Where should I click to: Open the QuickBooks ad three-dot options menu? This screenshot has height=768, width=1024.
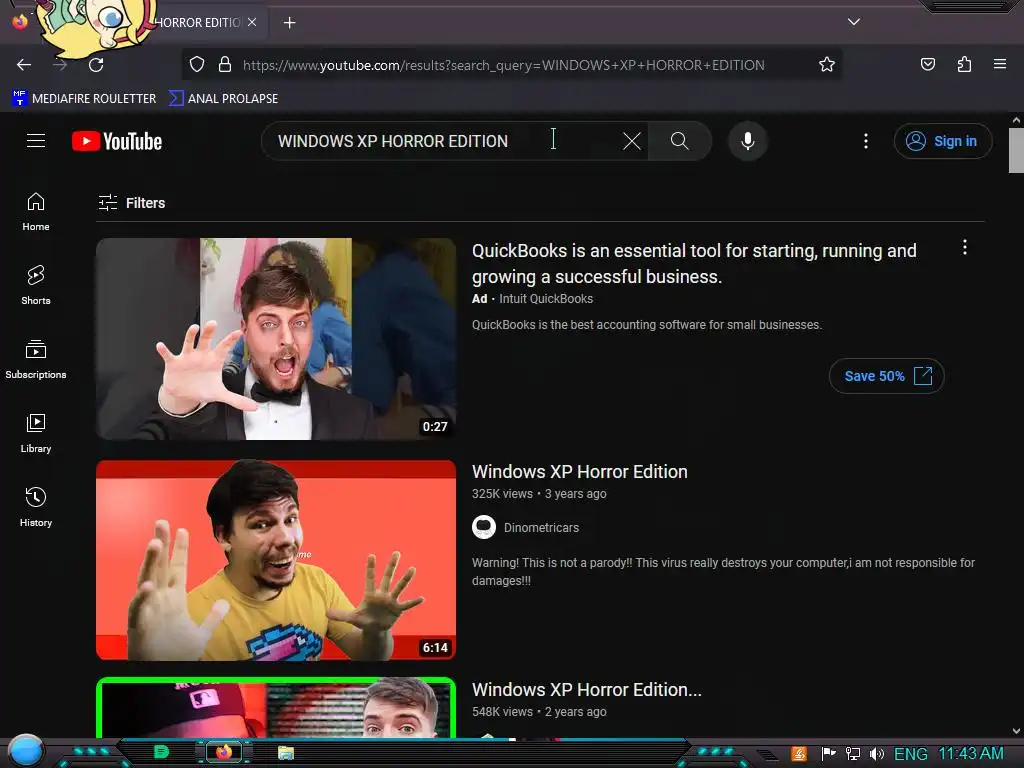[965, 247]
